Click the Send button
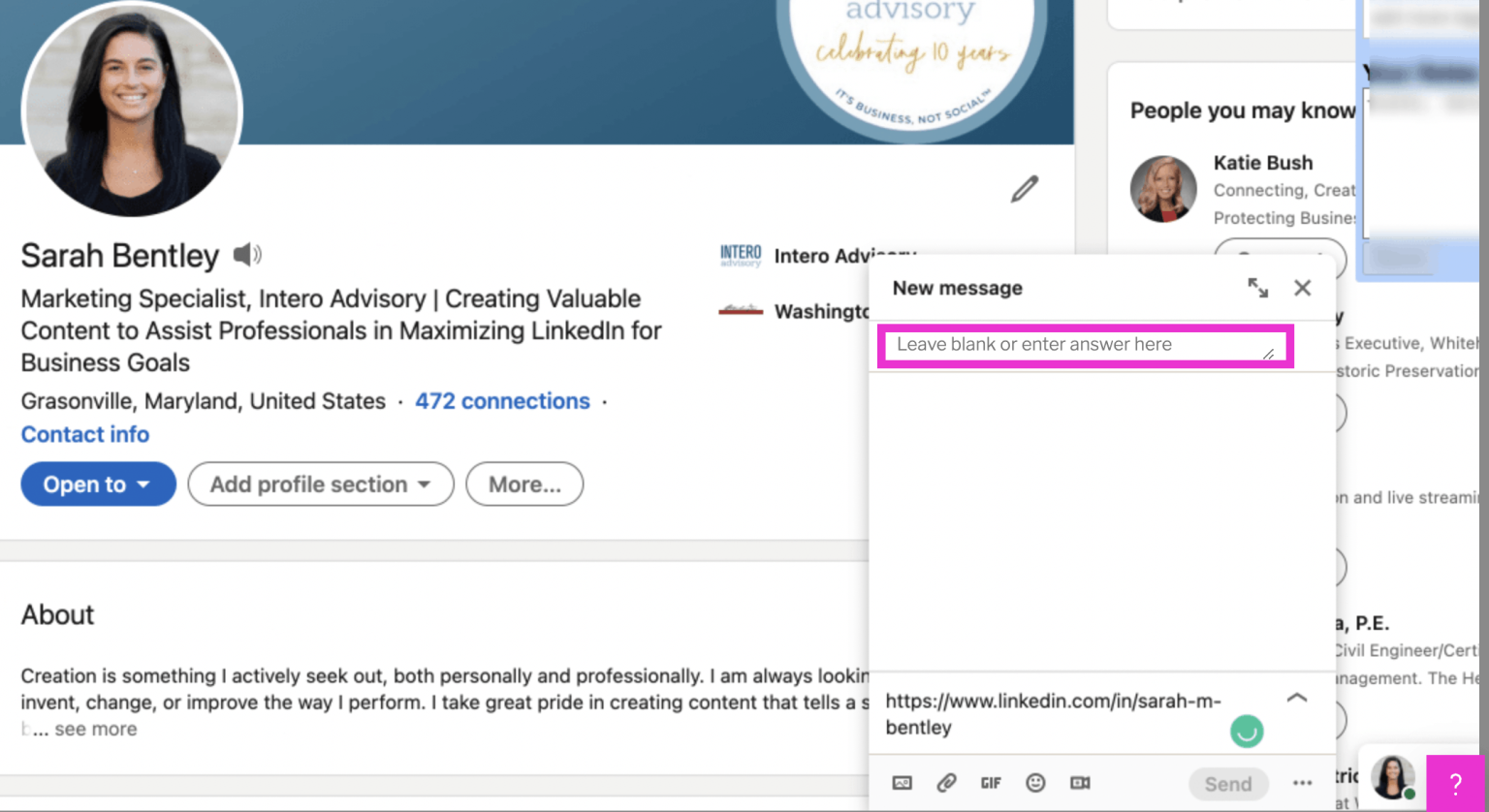Image resolution: width=1489 pixels, height=812 pixels. pos(1227,783)
